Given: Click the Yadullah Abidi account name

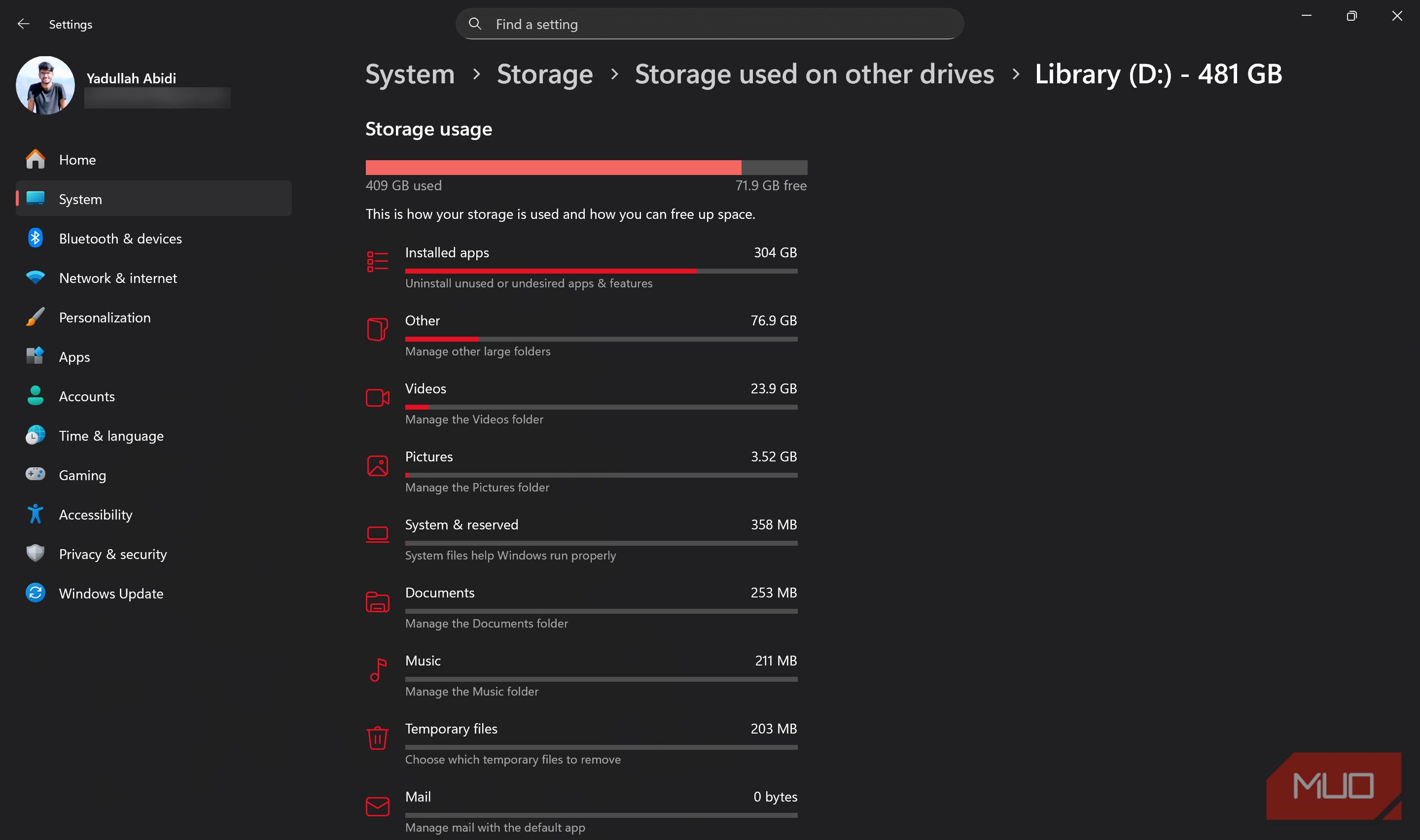Looking at the screenshot, I should tap(131, 78).
